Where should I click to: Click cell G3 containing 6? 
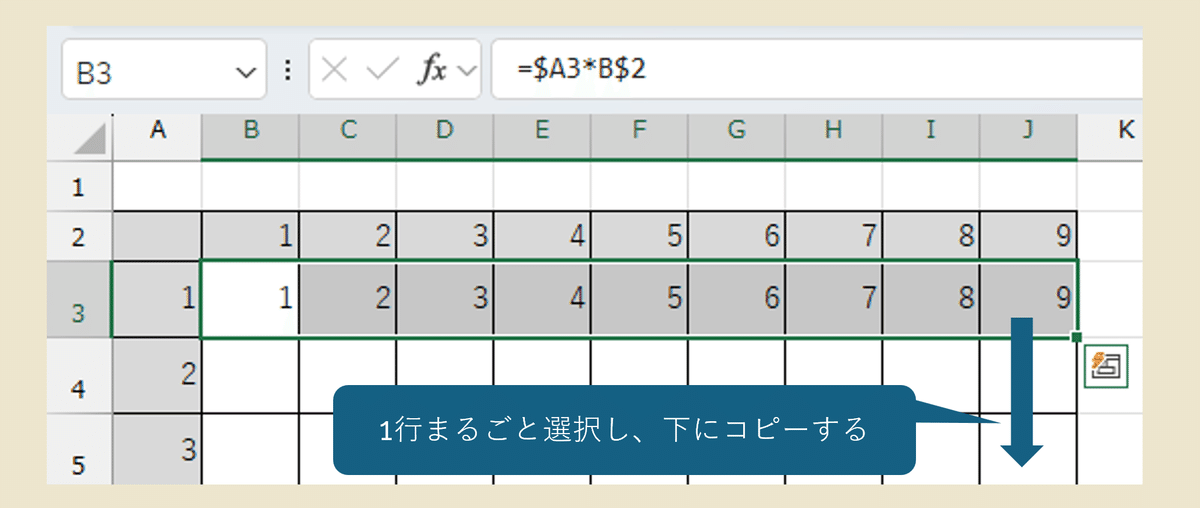pyautogui.click(x=735, y=299)
